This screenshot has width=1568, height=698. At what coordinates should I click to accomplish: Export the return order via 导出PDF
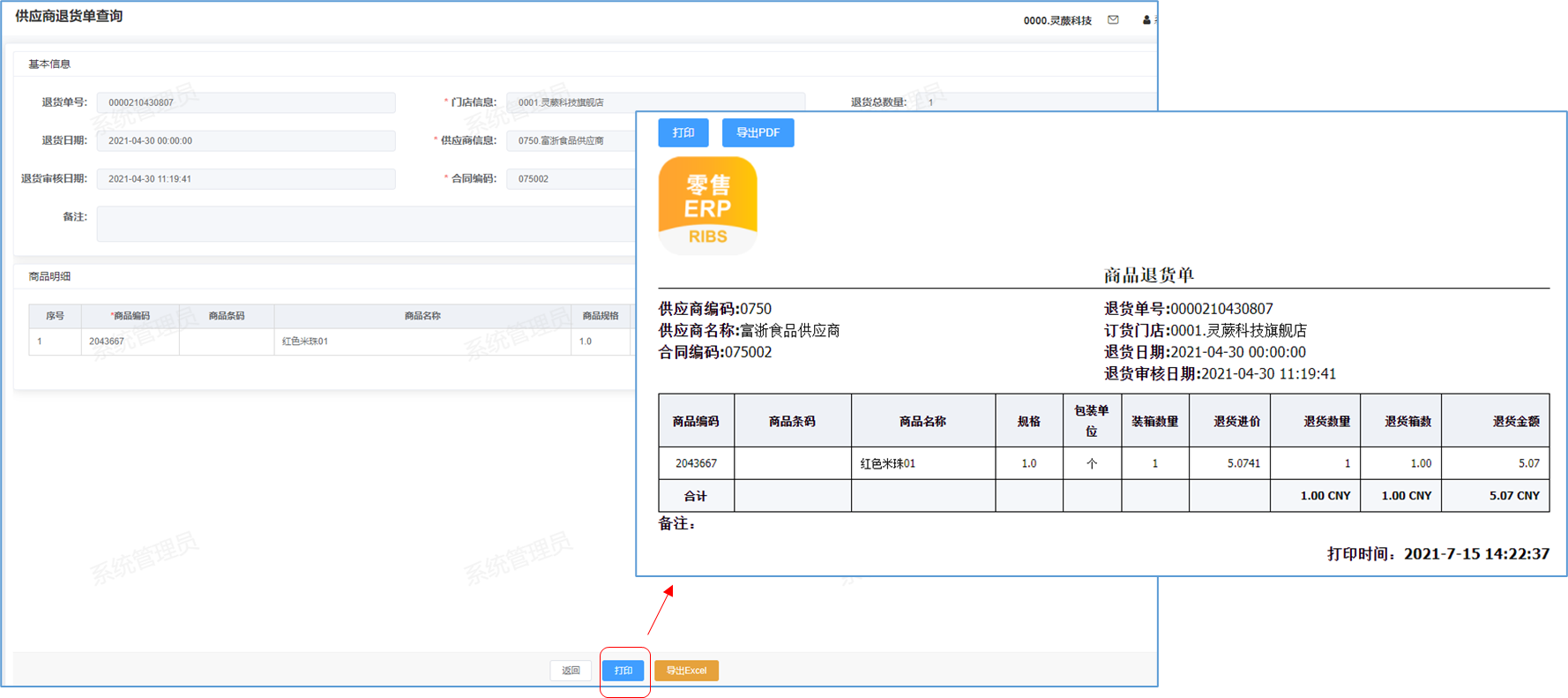click(x=758, y=132)
